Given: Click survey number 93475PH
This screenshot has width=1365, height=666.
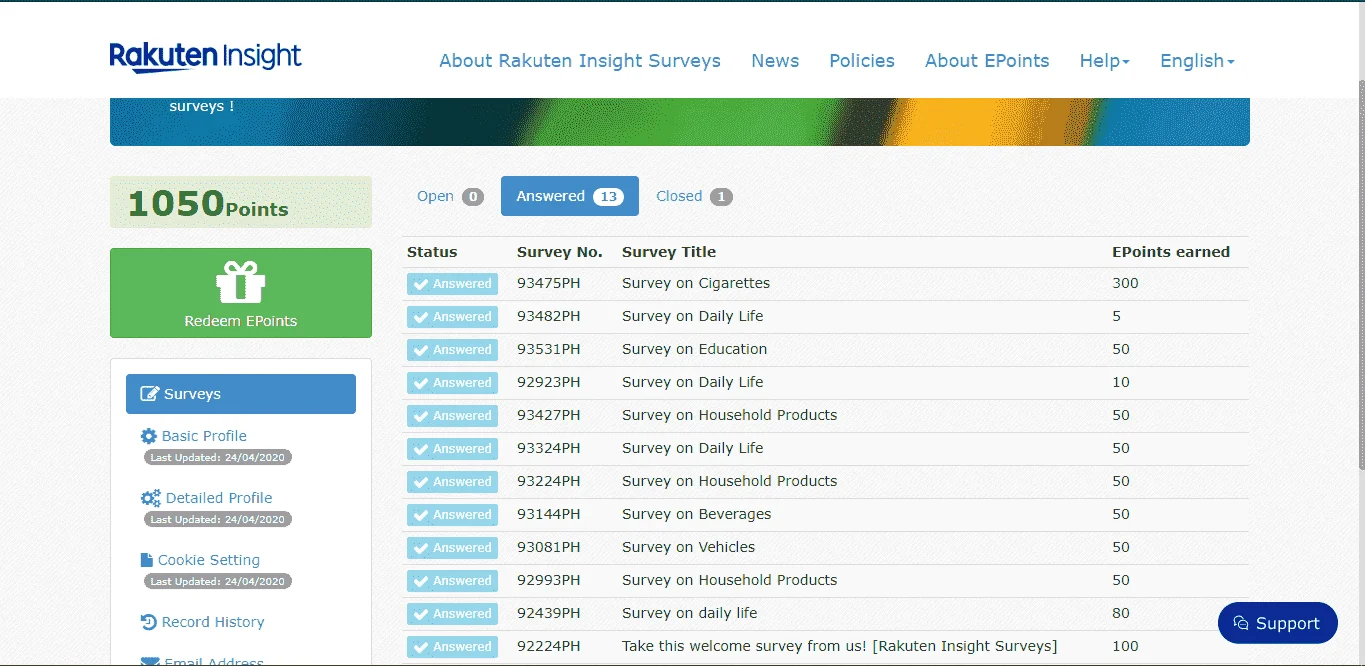Looking at the screenshot, I should [x=549, y=283].
